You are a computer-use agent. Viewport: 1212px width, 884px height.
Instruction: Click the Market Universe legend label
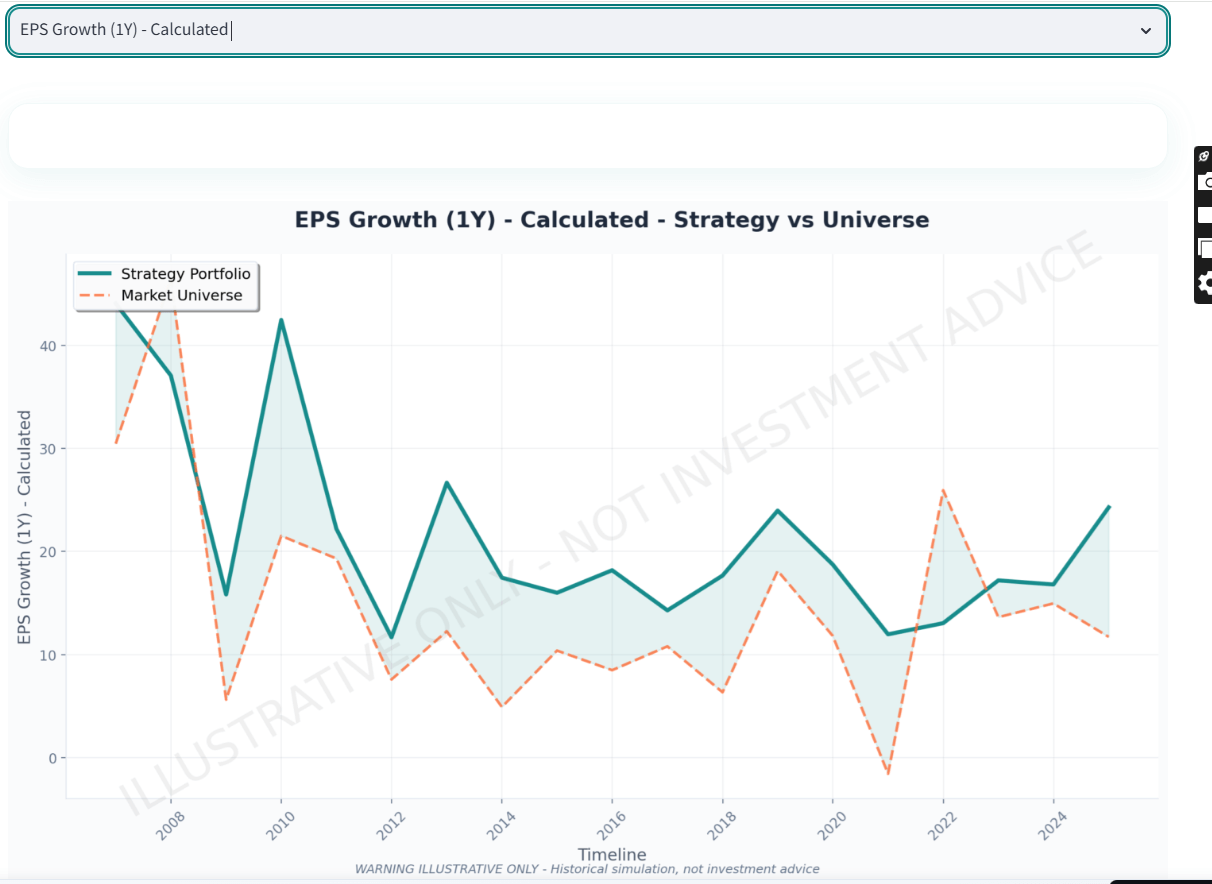tap(181, 295)
